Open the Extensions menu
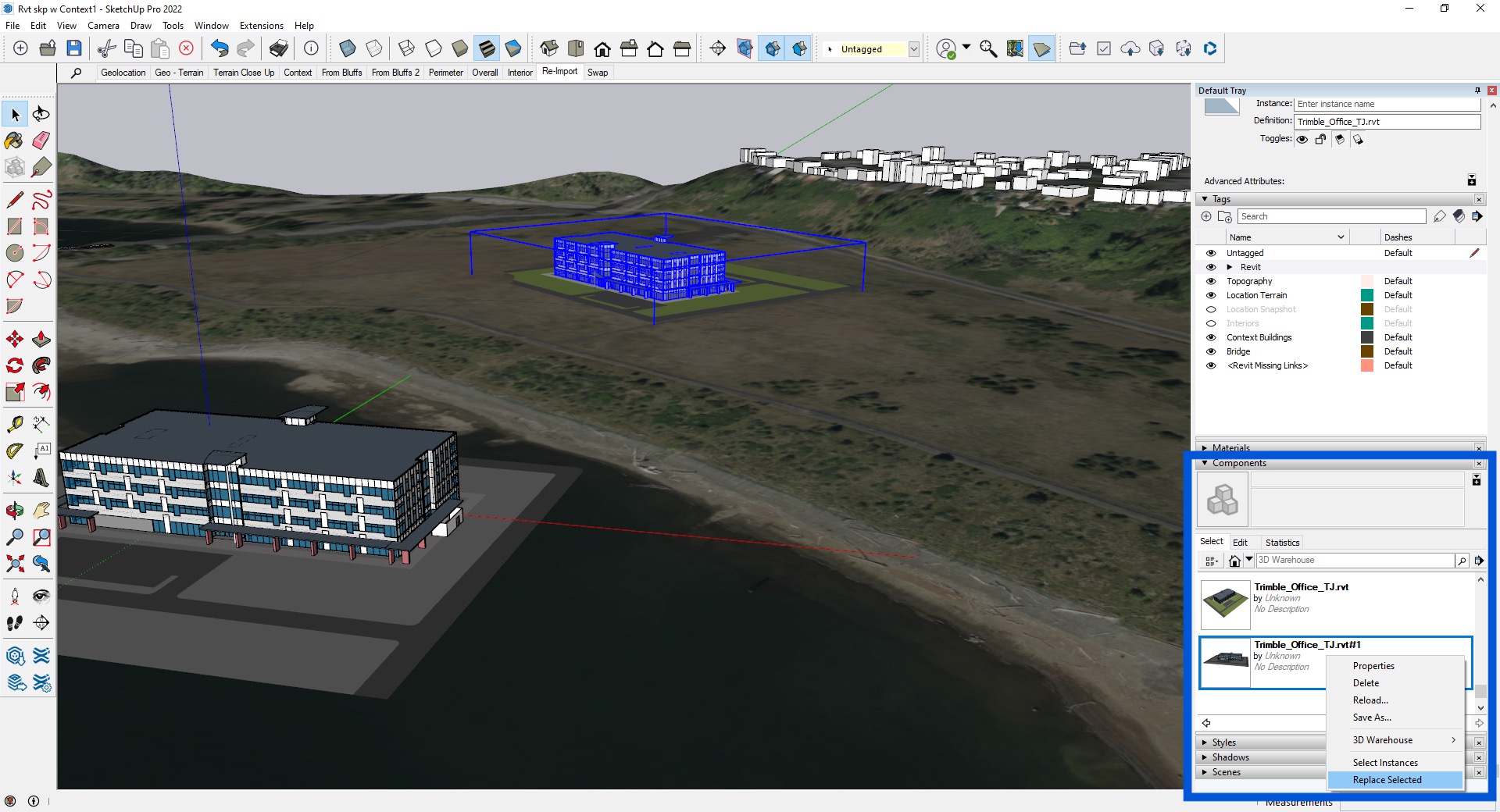The height and width of the screenshot is (812, 1500). (x=261, y=25)
